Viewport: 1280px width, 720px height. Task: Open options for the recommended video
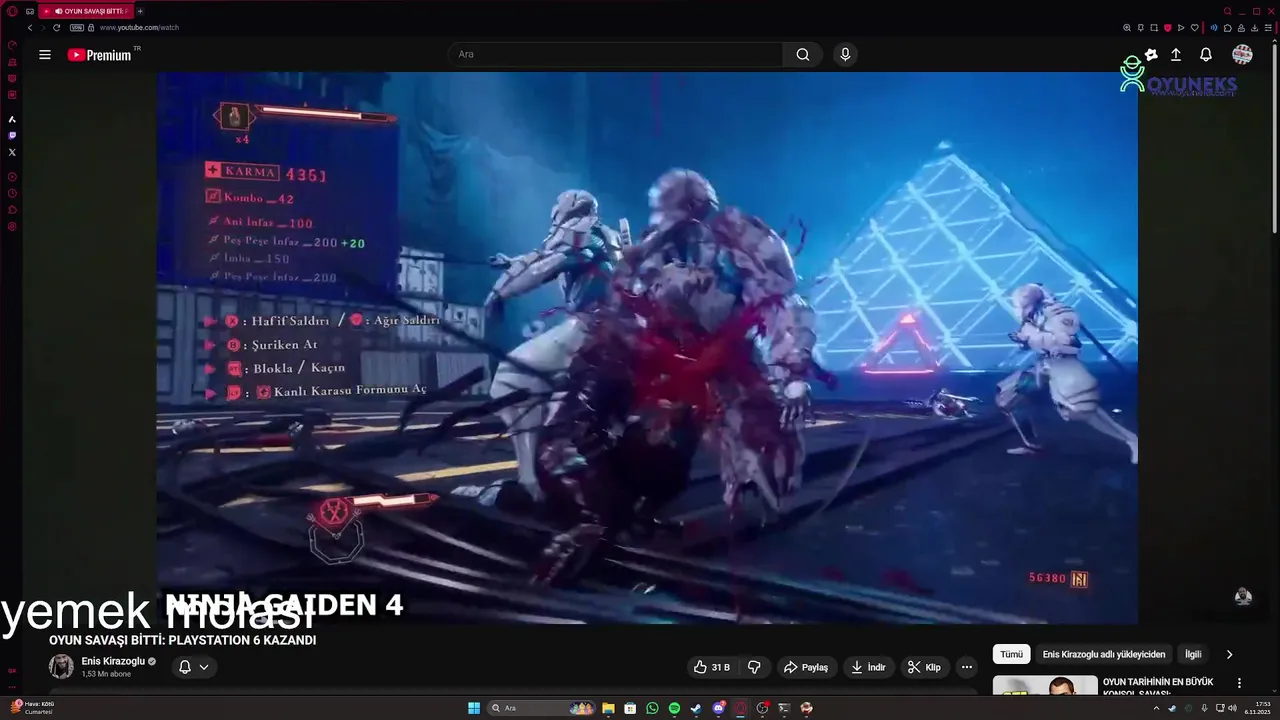coord(1239,683)
